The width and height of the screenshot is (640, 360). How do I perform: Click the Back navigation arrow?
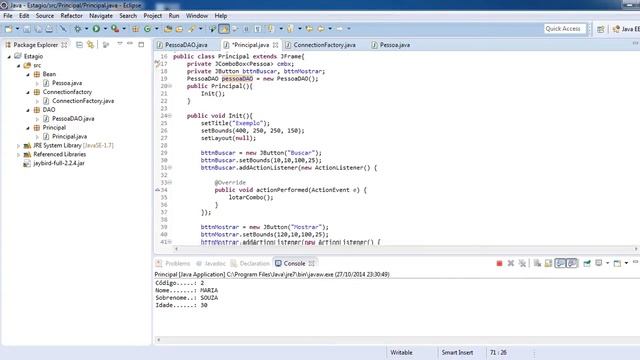321,29
